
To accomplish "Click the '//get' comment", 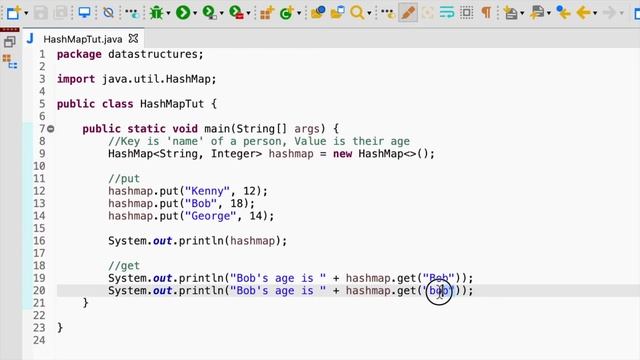I will (124, 266).
